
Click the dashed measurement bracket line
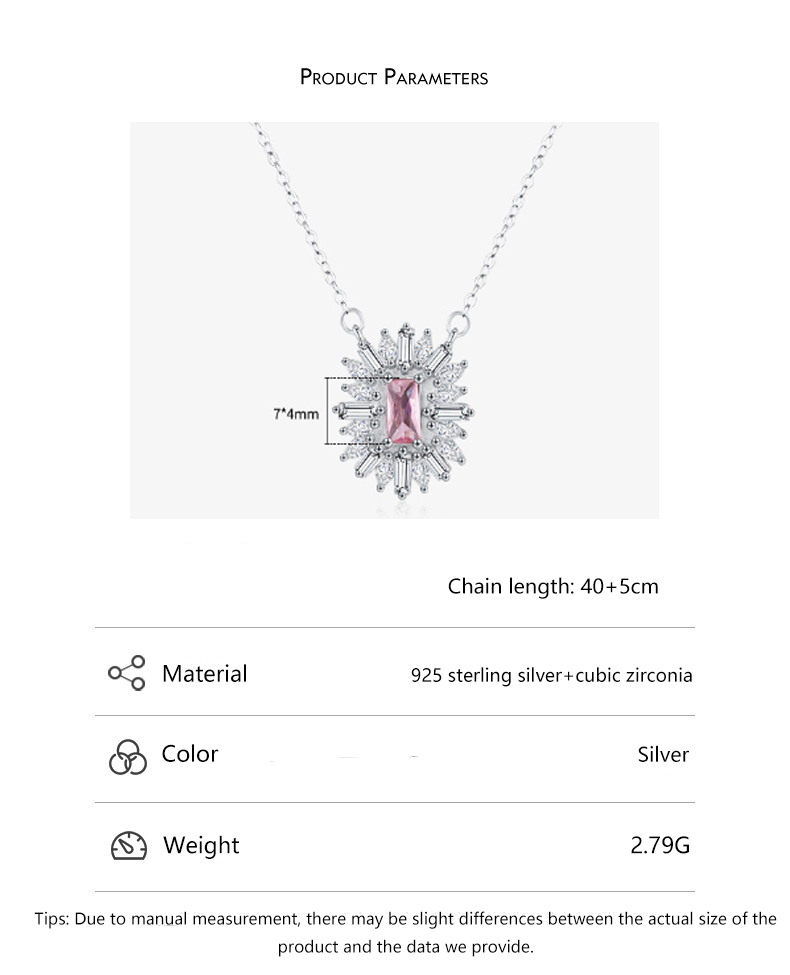coord(327,411)
